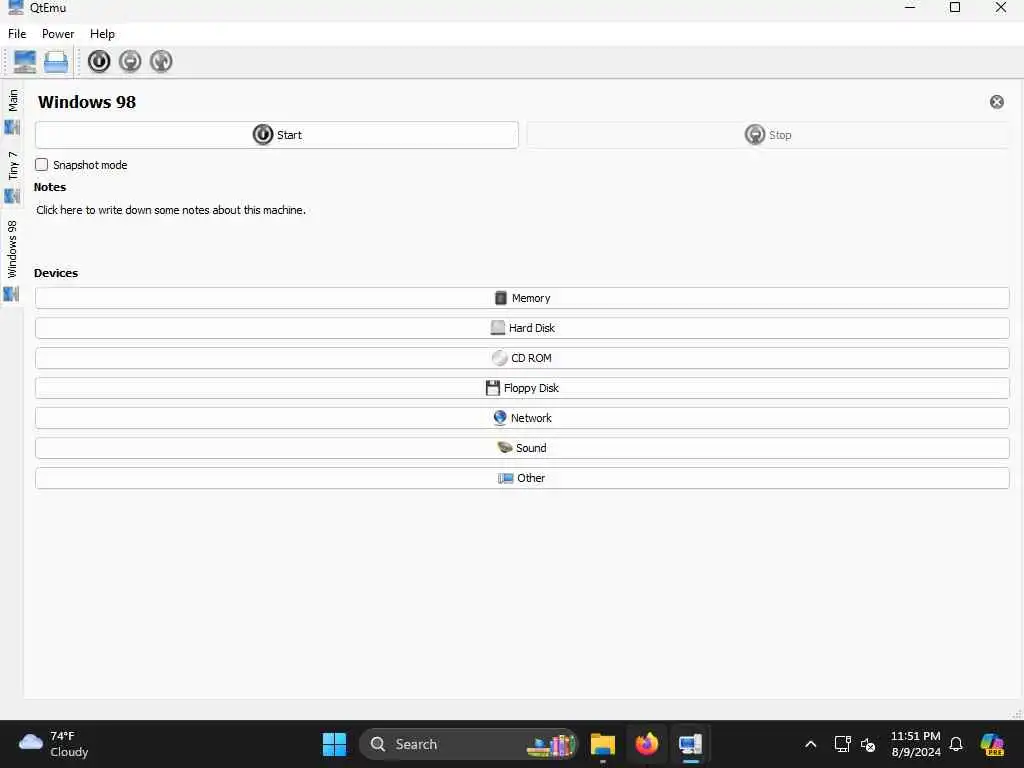The height and width of the screenshot is (768, 1024).
Task: Open the notification bell icon
Action: point(956,744)
